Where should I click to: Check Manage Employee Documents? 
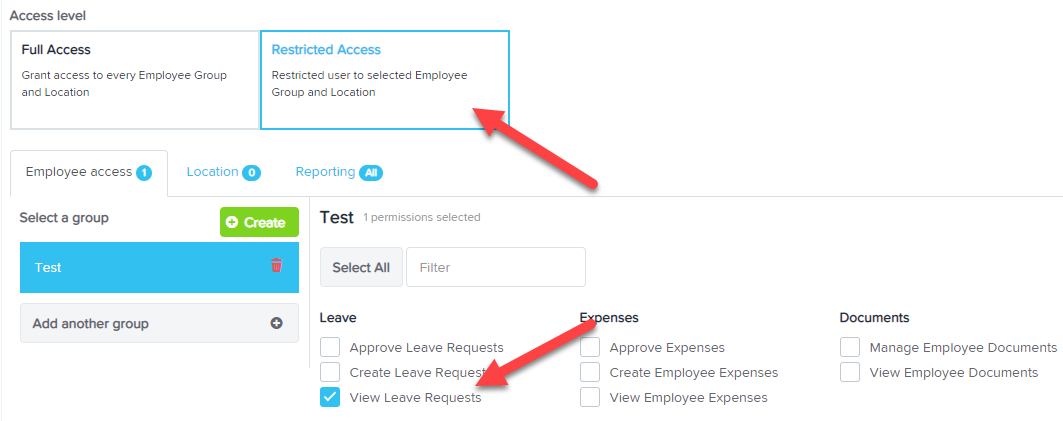coord(850,348)
